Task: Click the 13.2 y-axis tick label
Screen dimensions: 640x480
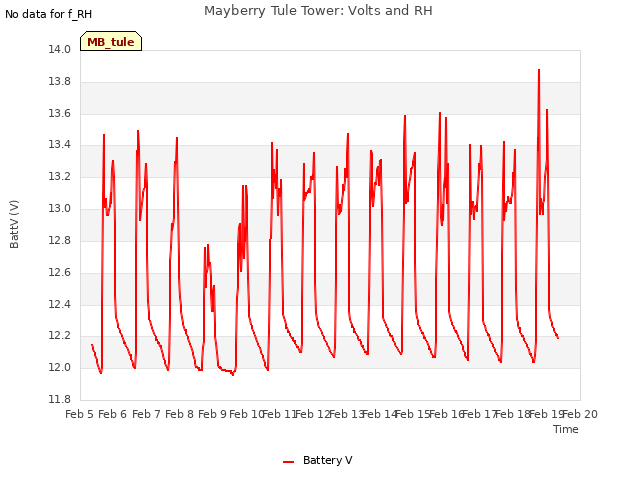Action: [60, 176]
